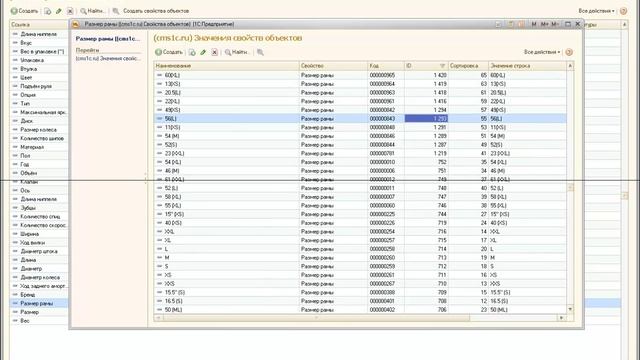This screenshot has width=640, height=360.
Task: Click the Сортировка column header
Action: [x=468, y=66]
